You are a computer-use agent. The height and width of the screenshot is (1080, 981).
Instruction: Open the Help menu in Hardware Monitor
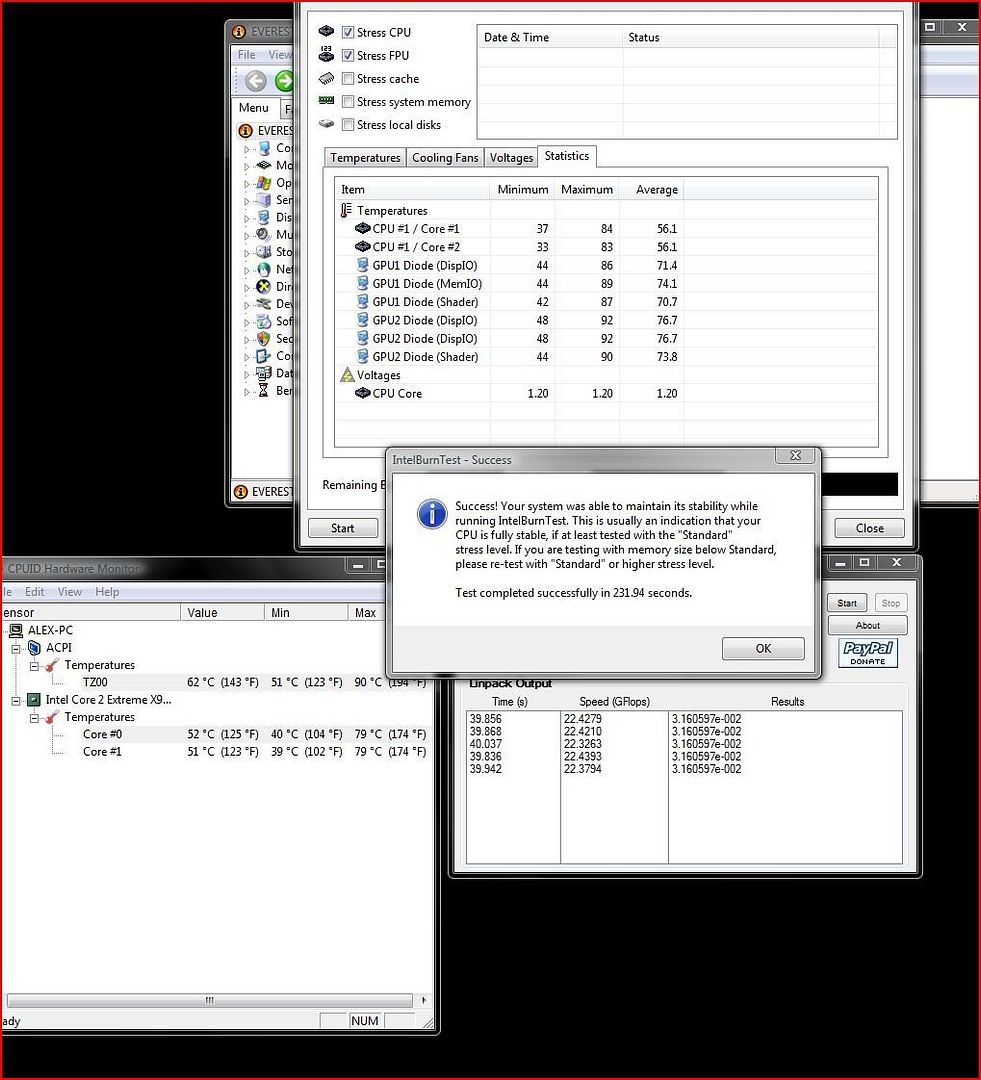click(x=107, y=592)
